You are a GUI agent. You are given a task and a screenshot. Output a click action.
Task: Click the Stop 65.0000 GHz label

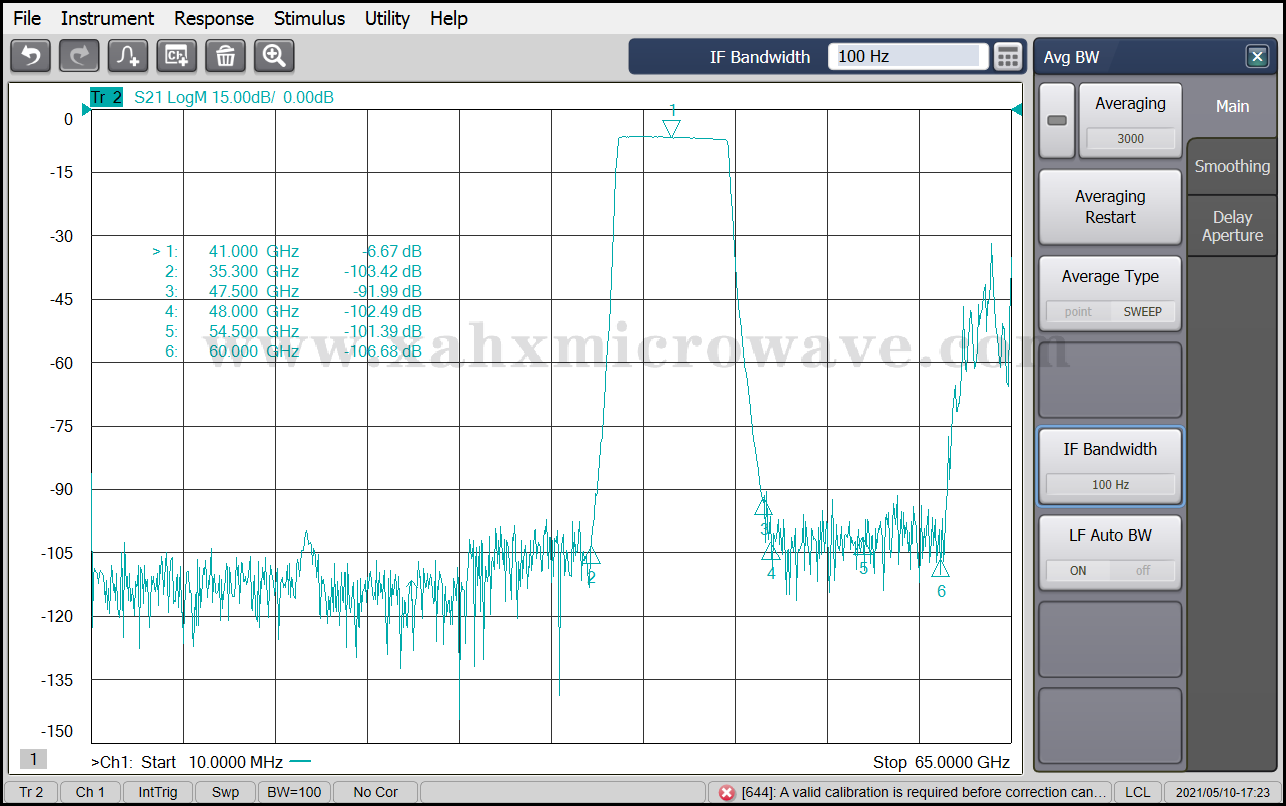click(941, 762)
